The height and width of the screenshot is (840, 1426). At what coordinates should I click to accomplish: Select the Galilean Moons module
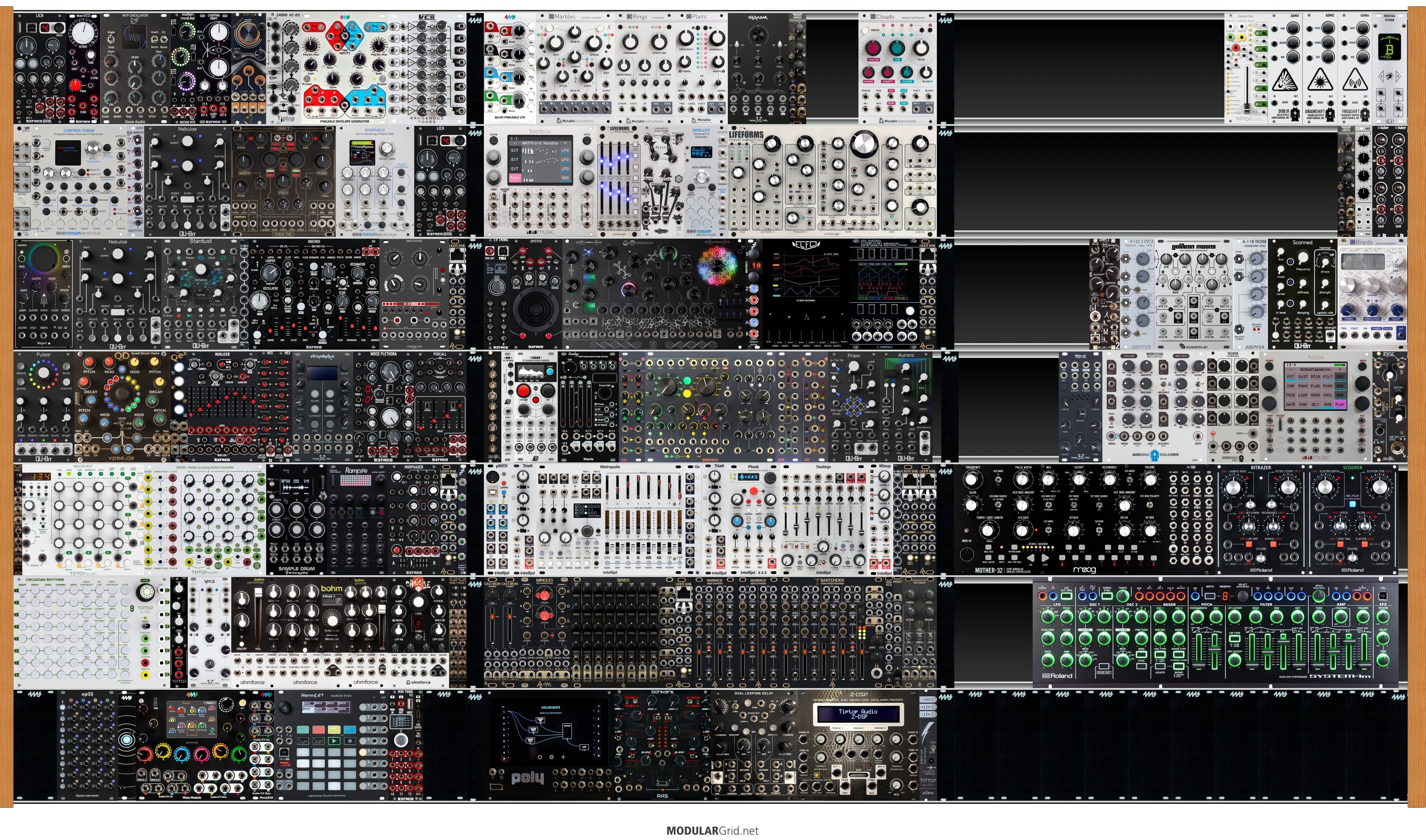pyautogui.click(x=1194, y=294)
